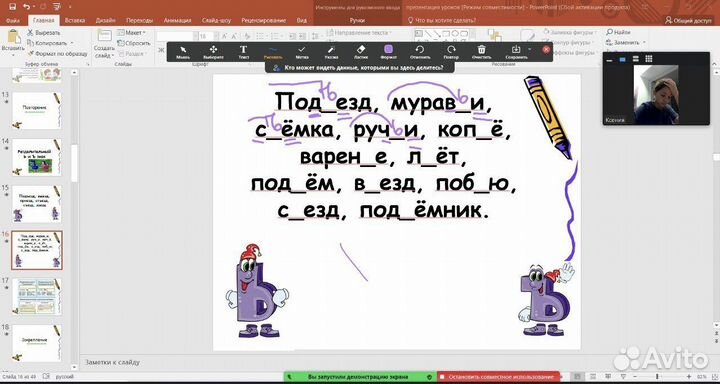The height and width of the screenshot is (384, 720).
Task: Redo annotation with Повтор
Action: [x=451, y=52]
